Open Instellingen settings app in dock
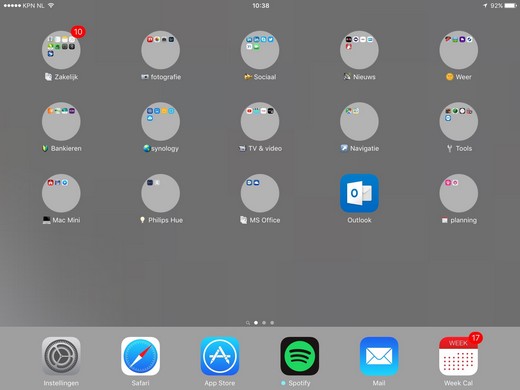This screenshot has width=520, height=390. tap(61, 356)
